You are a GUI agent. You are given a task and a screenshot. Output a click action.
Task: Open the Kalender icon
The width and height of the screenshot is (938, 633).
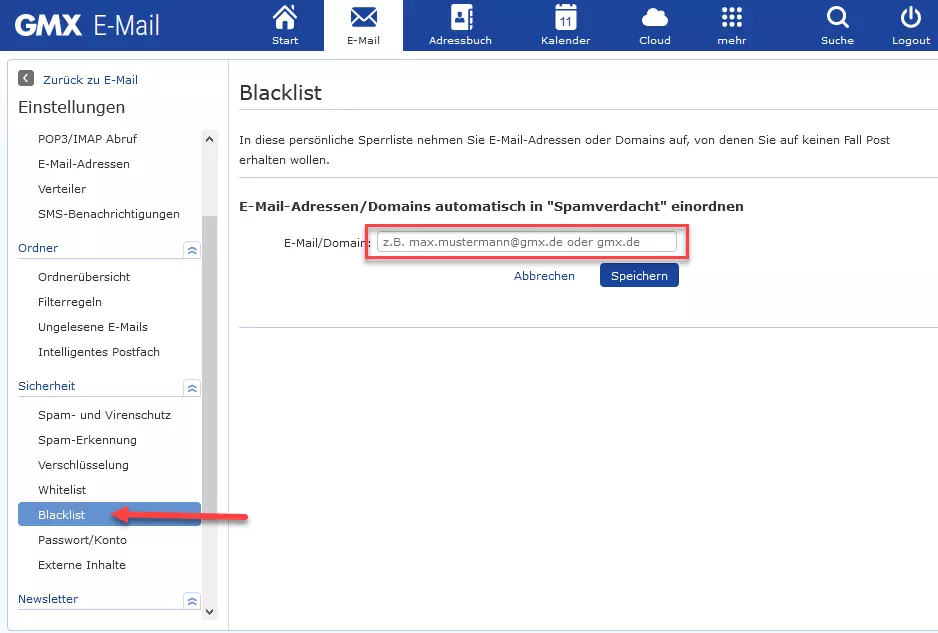coord(565,25)
